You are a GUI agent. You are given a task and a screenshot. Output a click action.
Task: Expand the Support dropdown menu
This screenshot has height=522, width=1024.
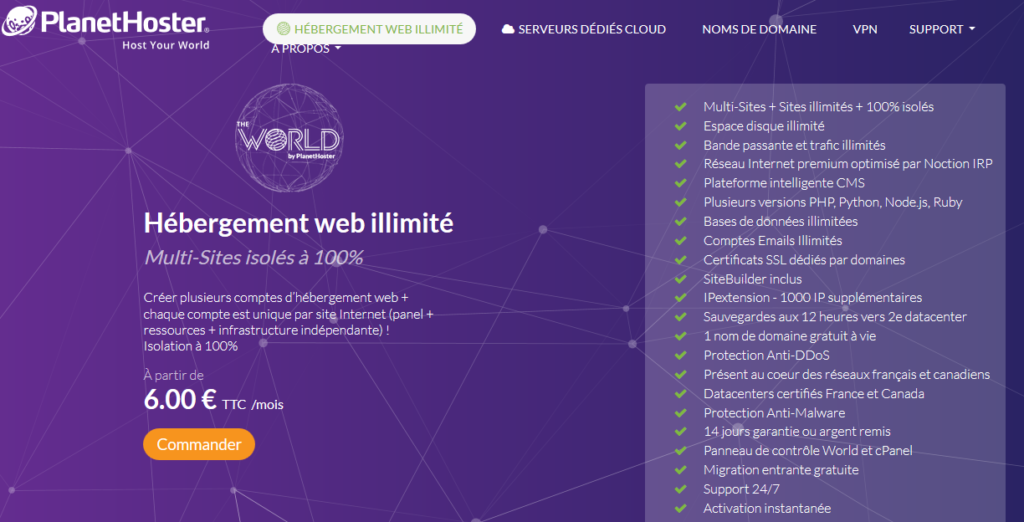942,29
